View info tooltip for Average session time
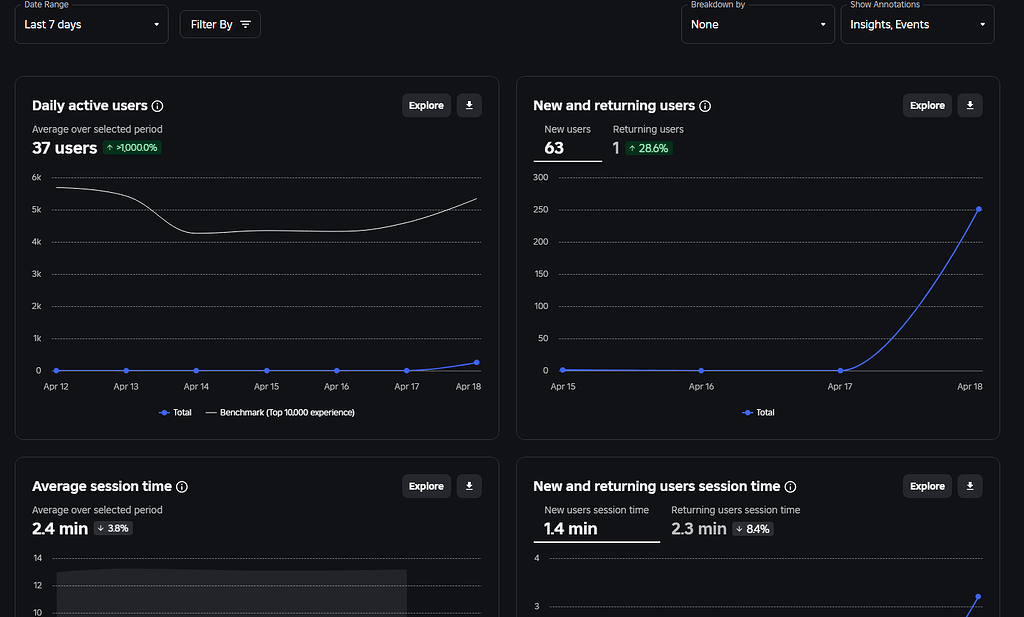The width and height of the screenshot is (1024, 617). tap(182, 487)
